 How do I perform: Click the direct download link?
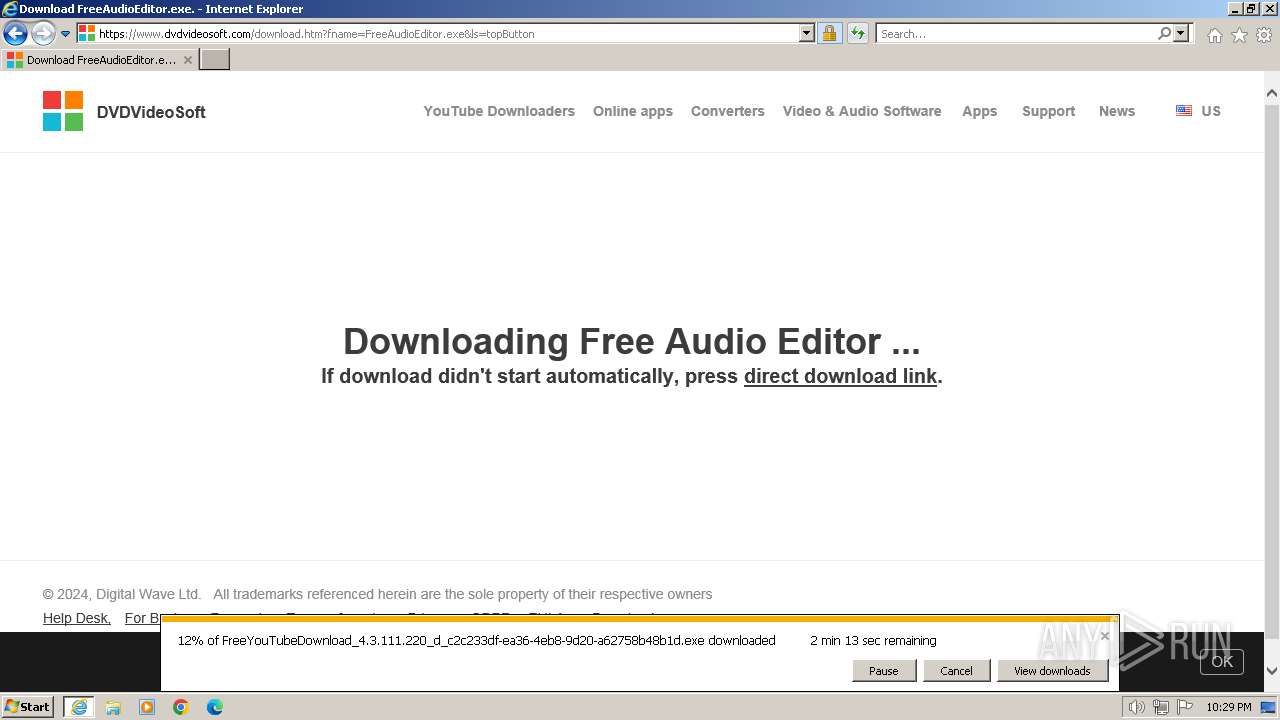(840, 376)
